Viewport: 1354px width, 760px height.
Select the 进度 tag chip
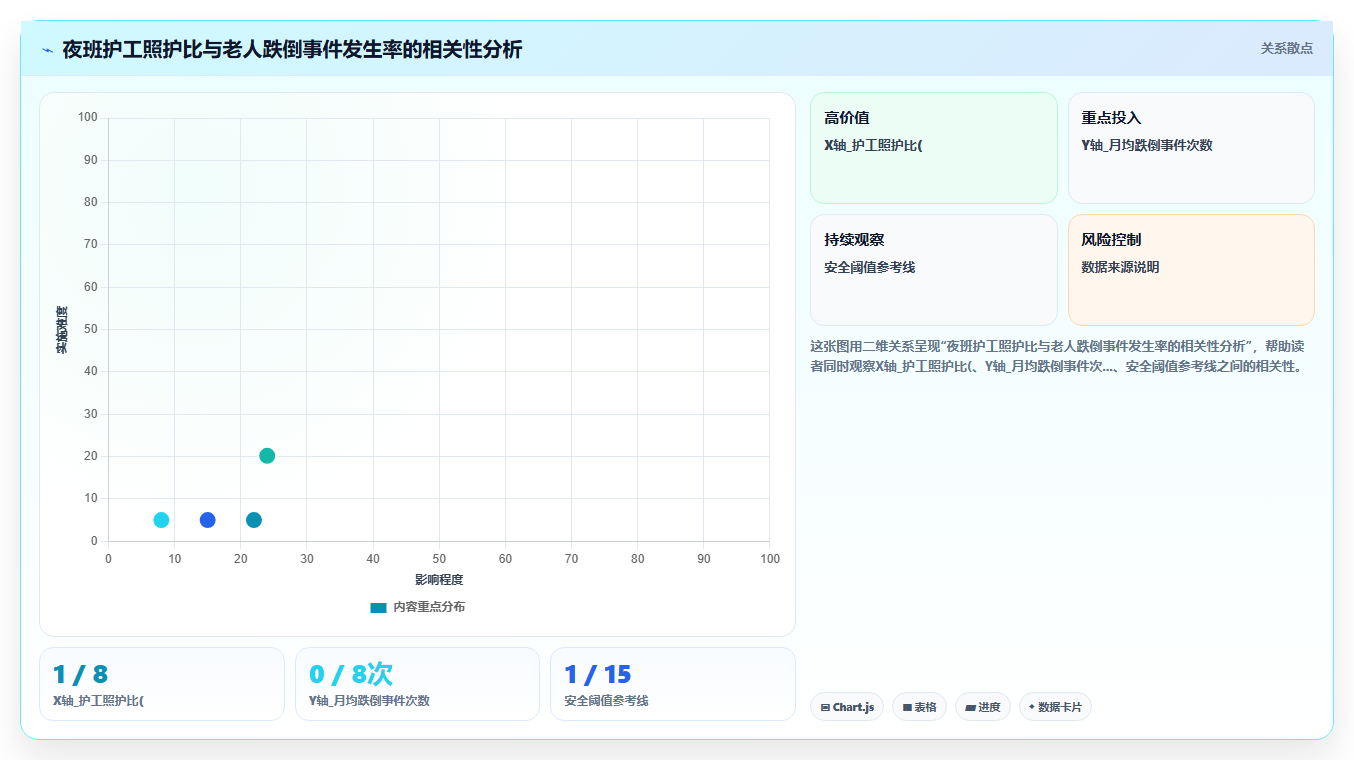click(x=983, y=707)
